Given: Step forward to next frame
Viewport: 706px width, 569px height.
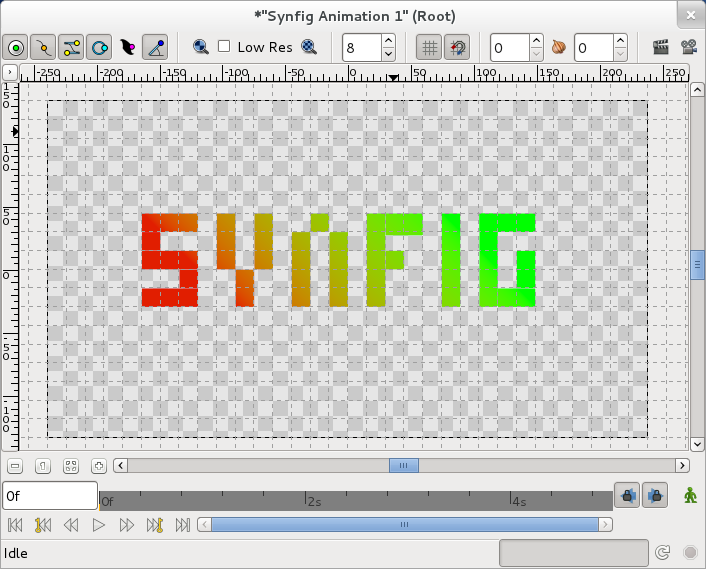Looking at the screenshot, I should coord(127,525).
